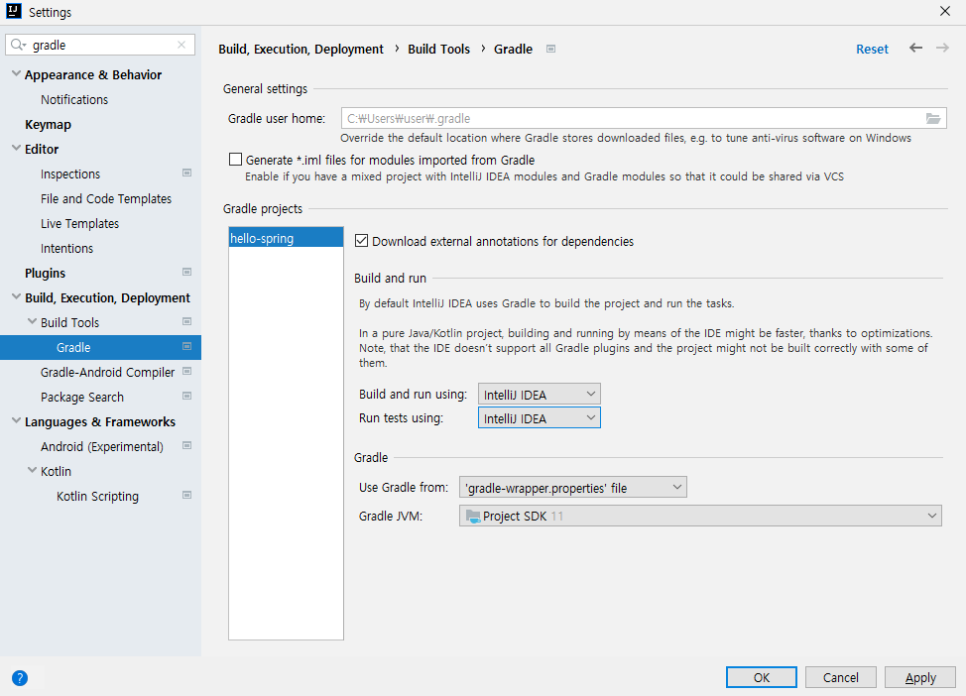Confirm settings with OK button
The image size is (966, 696).
point(761,678)
